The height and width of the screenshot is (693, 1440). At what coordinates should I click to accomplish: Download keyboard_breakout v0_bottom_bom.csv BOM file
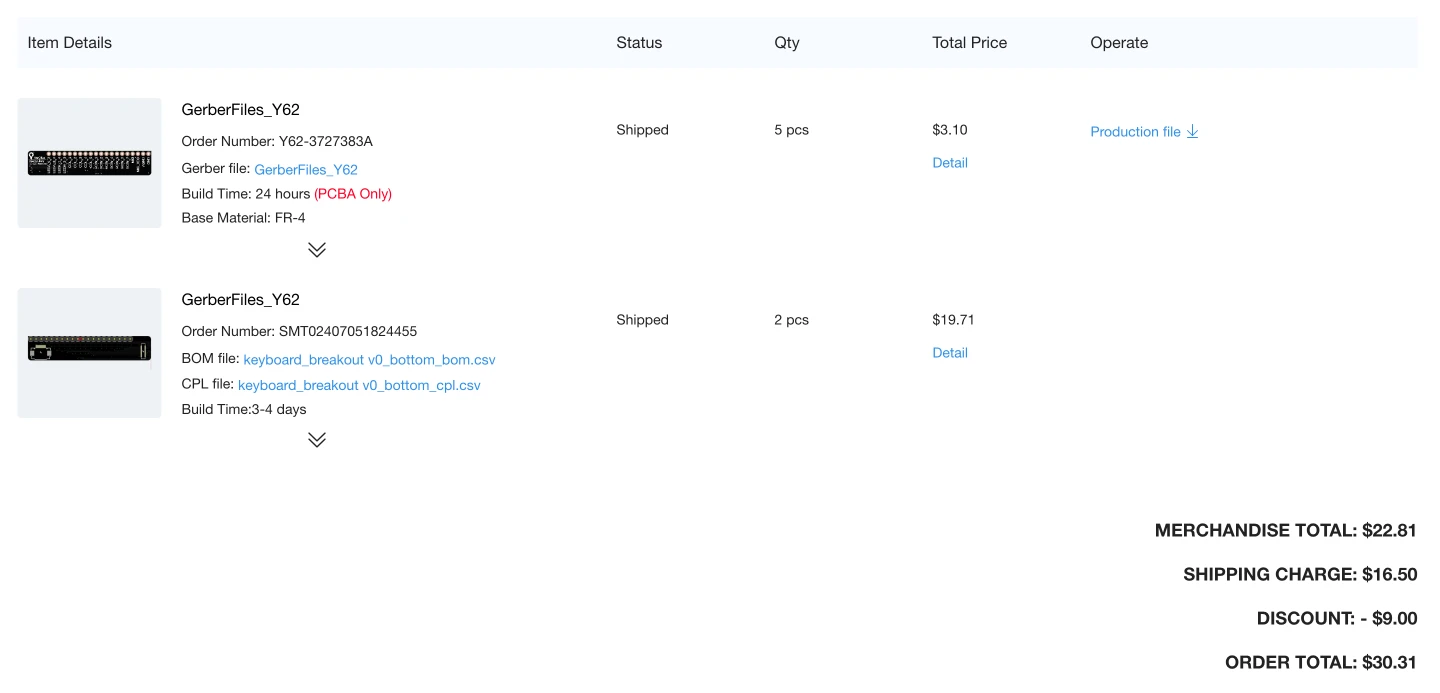point(369,360)
